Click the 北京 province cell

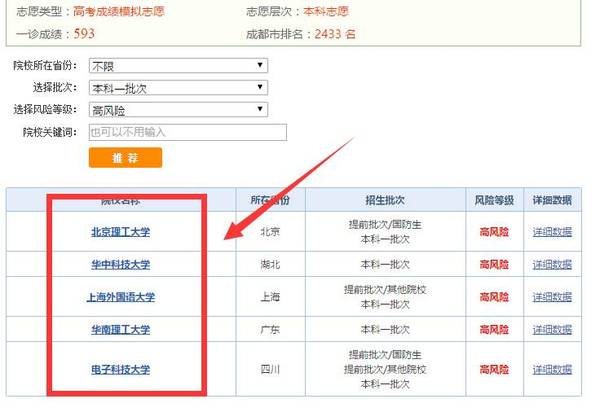click(x=270, y=232)
